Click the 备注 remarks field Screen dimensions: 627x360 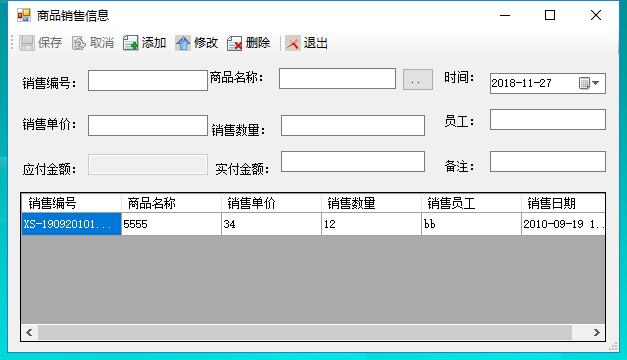coord(548,162)
